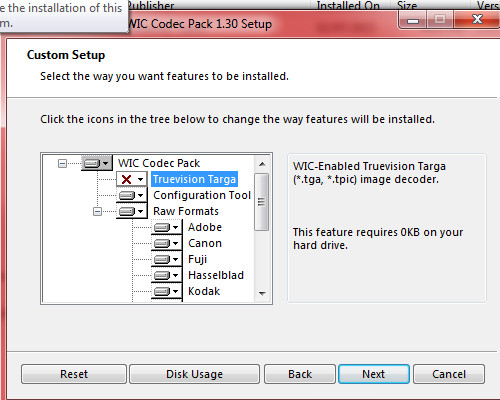This screenshot has width=500, height=400.
Task: Click the red X icon beside Truevision Targa
Action: pos(127,179)
